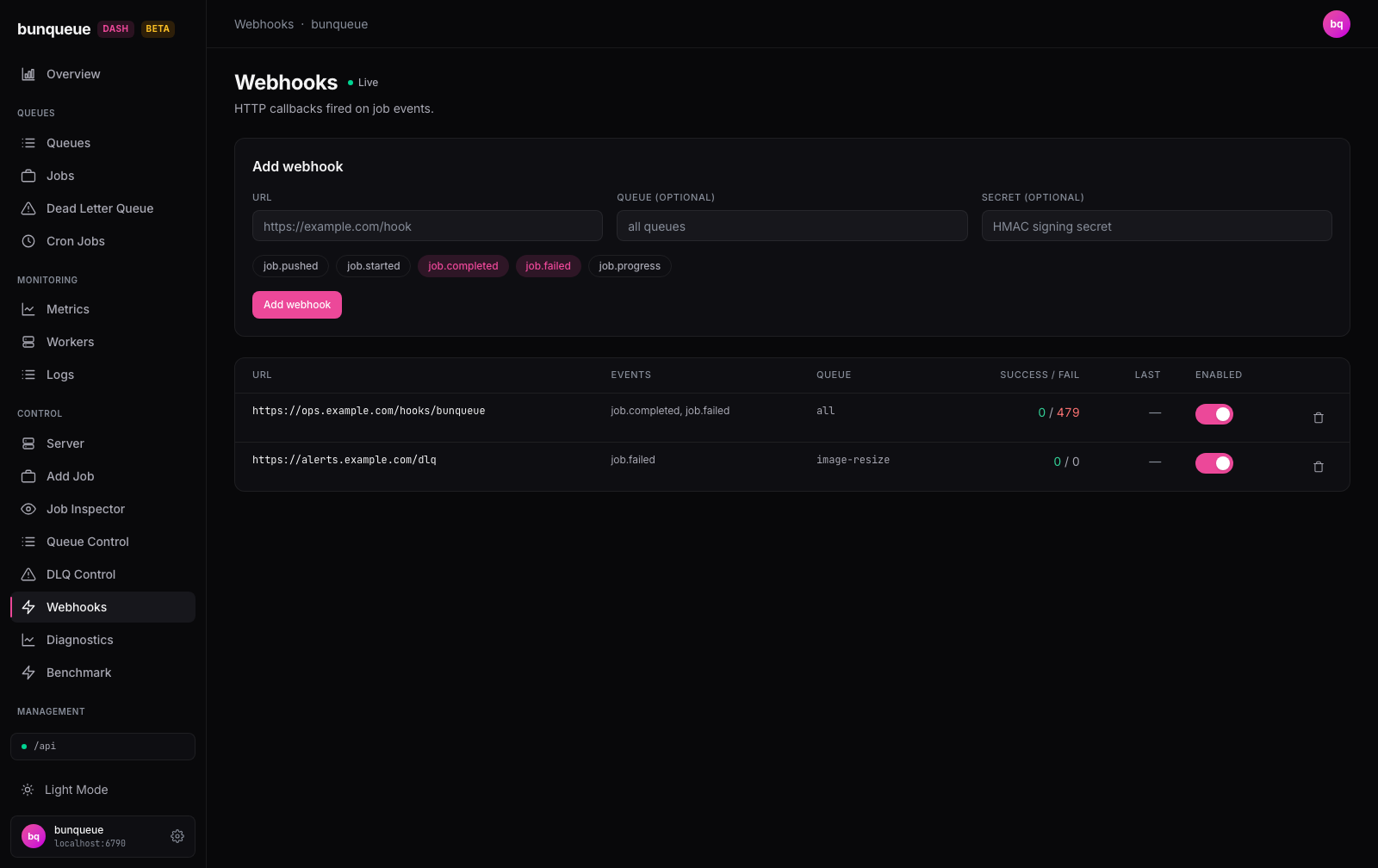This screenshot has width=1378, height=868.
Task: Click the https://alerts.example.com/dlq URL cell
Action: [344, 460]
